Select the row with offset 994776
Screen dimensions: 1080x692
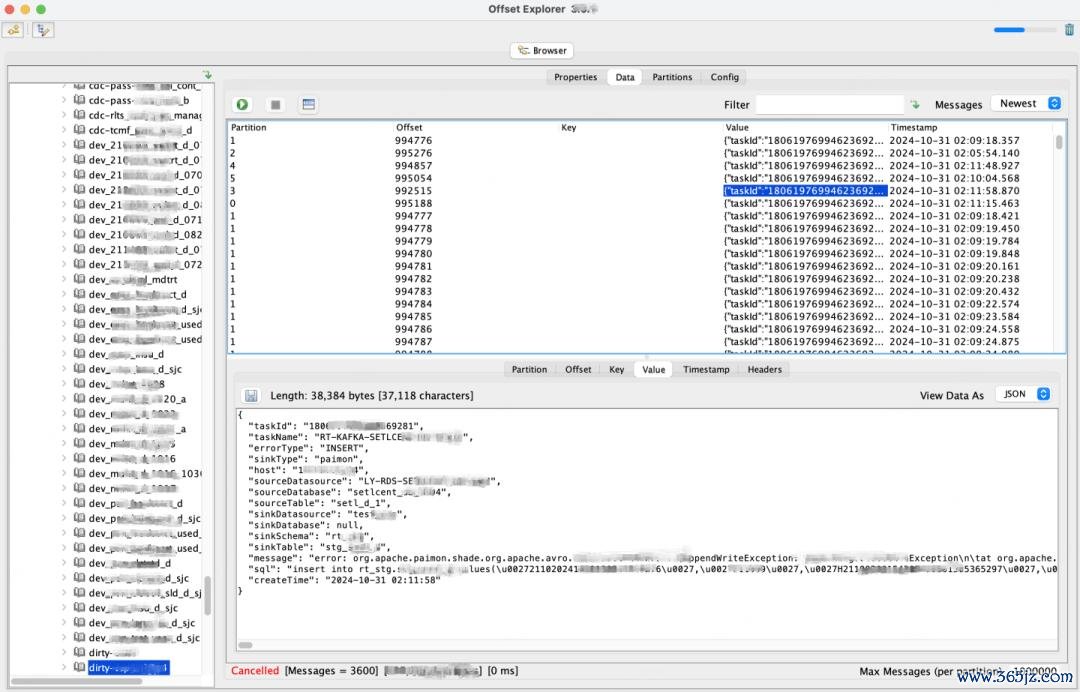tap(641, 140)
